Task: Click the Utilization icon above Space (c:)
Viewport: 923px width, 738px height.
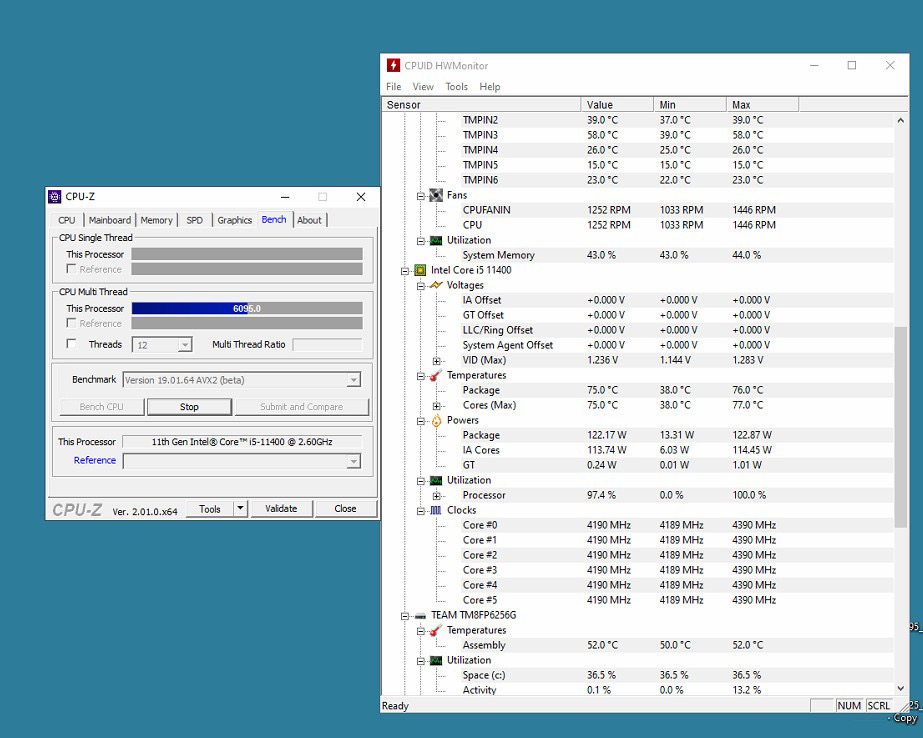Action: tap(436, 660)
